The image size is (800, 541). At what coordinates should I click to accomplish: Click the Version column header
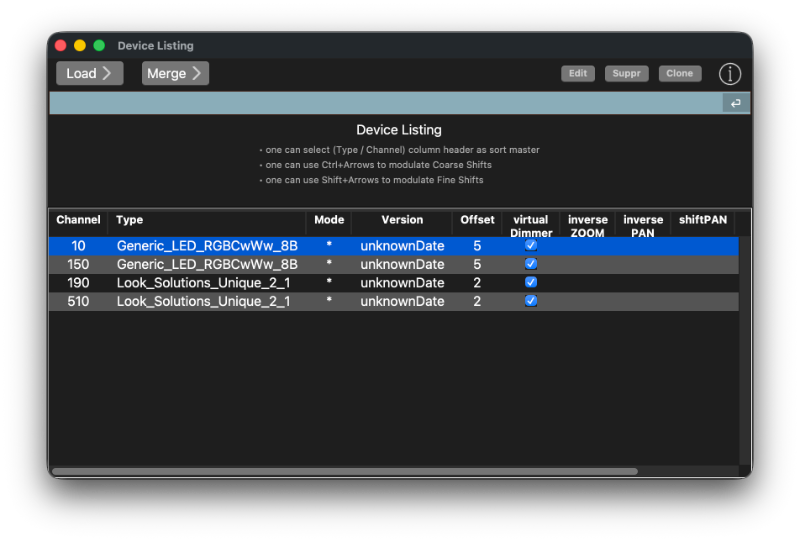point(402,220)
